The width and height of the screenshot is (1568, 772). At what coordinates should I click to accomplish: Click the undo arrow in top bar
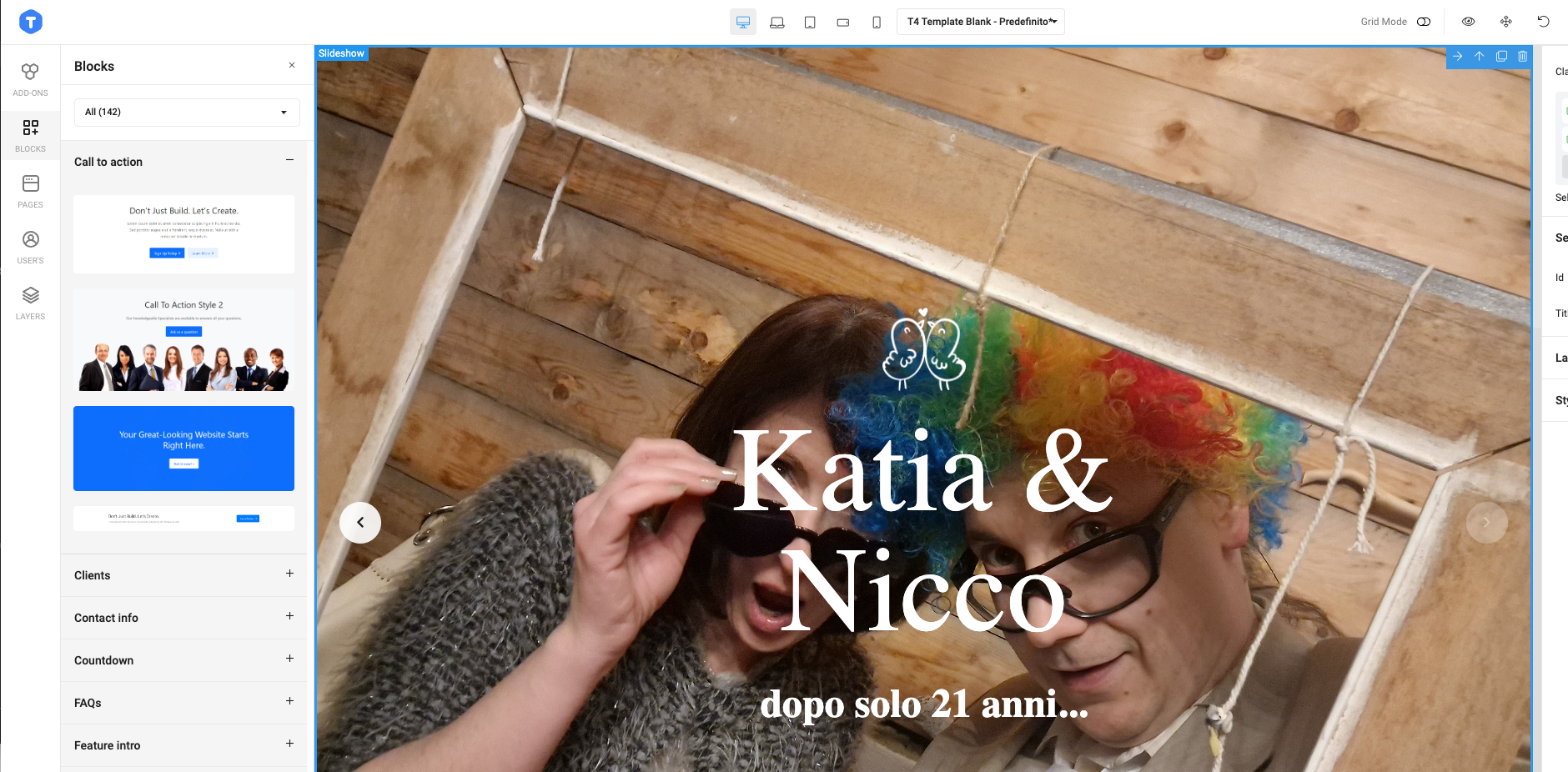[x=1543, y=22]
